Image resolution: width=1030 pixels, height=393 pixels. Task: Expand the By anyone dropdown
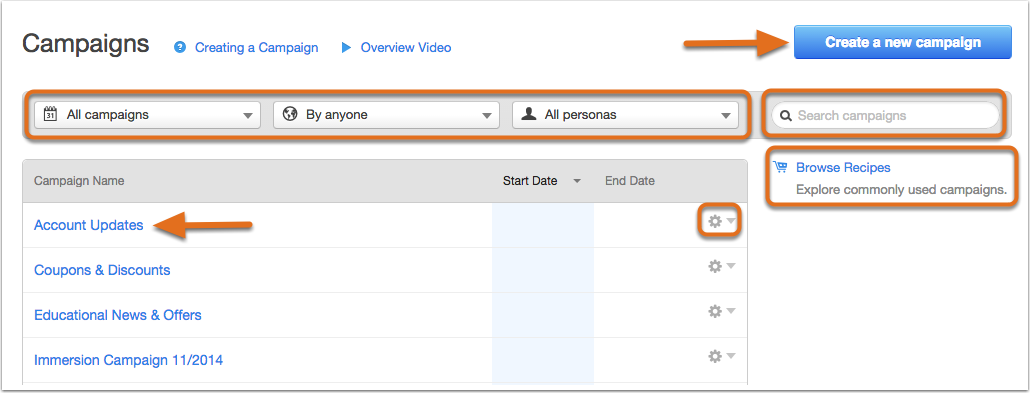[386, 115]
